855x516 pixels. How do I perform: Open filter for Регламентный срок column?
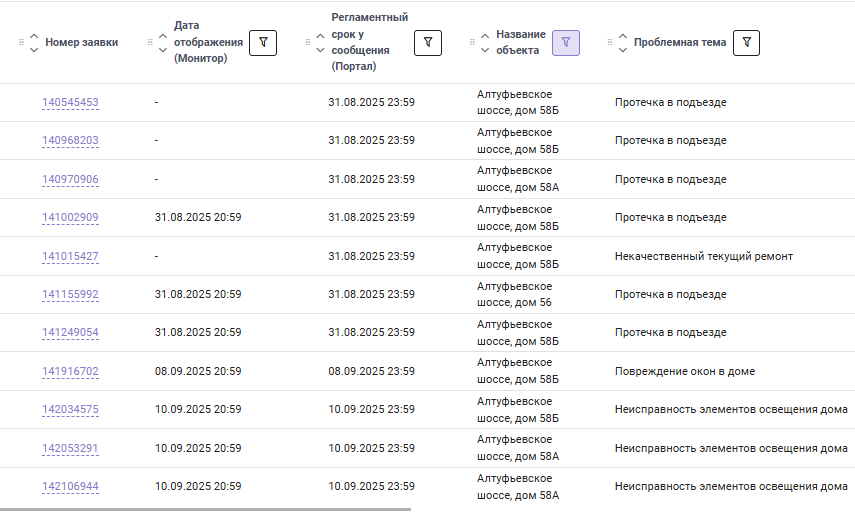pyautogui.click(x=428, y=43)
